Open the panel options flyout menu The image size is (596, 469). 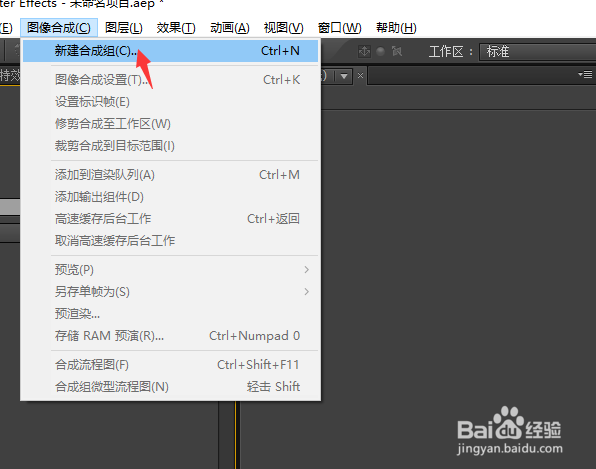click(585, 74)
